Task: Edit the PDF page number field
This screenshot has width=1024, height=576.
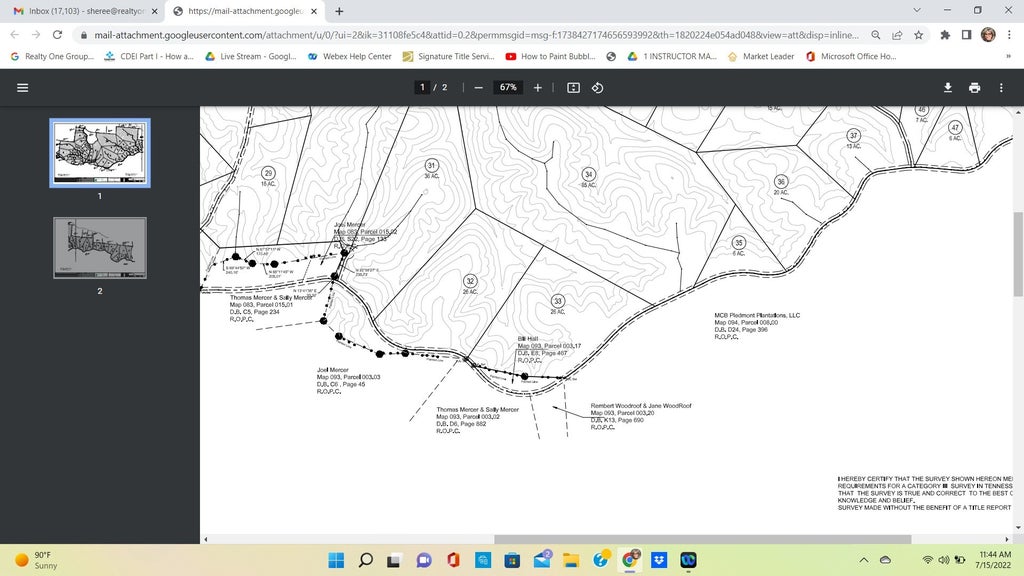Action: click(x=423, y=87)
